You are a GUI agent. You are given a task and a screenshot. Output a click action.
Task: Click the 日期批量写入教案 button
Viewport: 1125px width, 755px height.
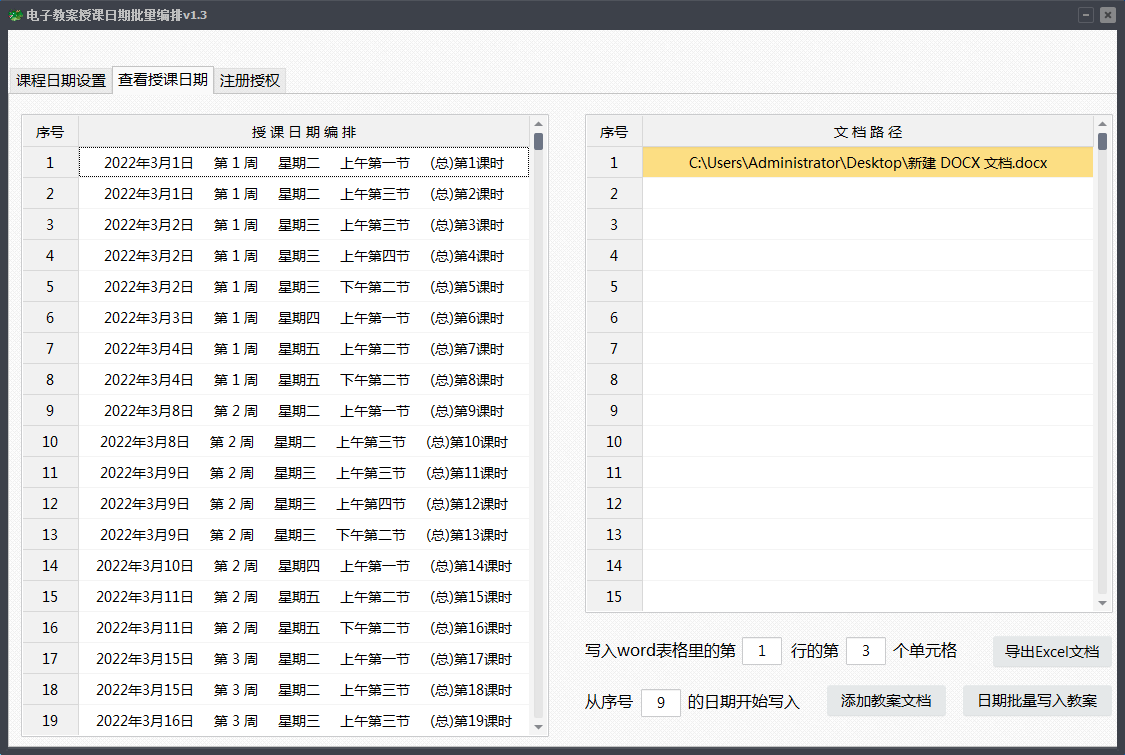point(1037,701)
